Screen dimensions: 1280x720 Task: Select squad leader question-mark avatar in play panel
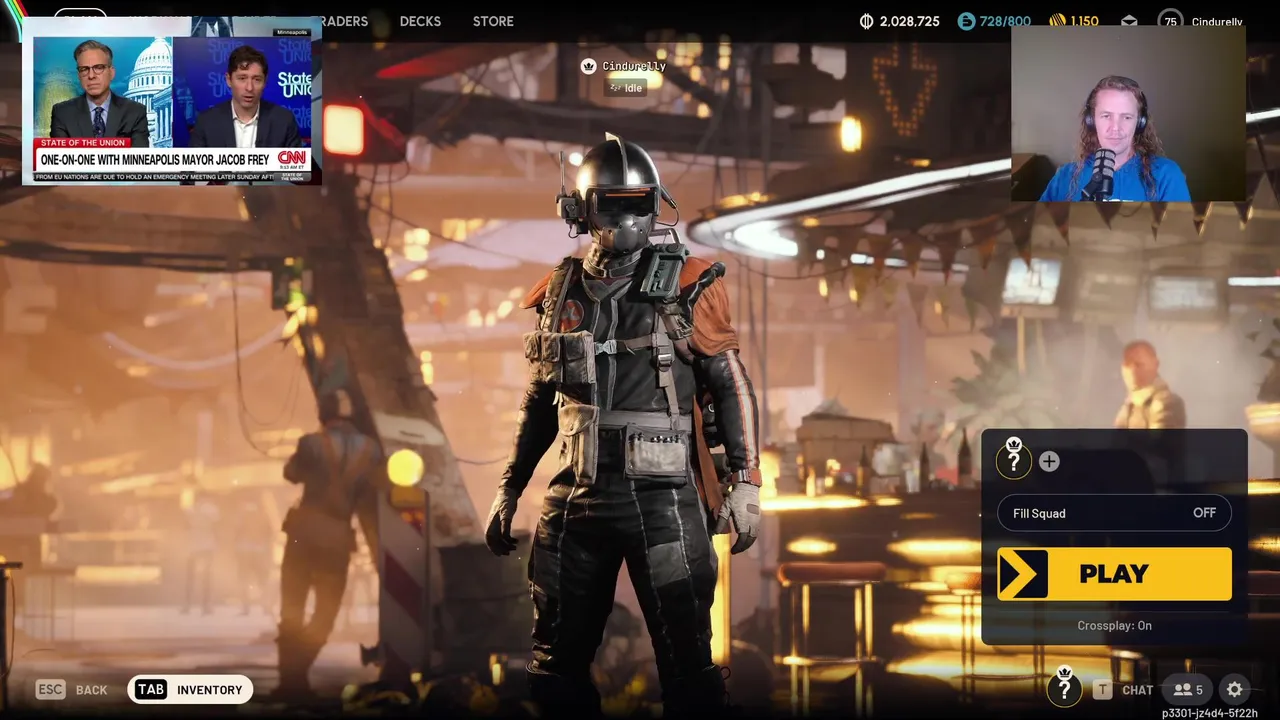point(1013,460)
